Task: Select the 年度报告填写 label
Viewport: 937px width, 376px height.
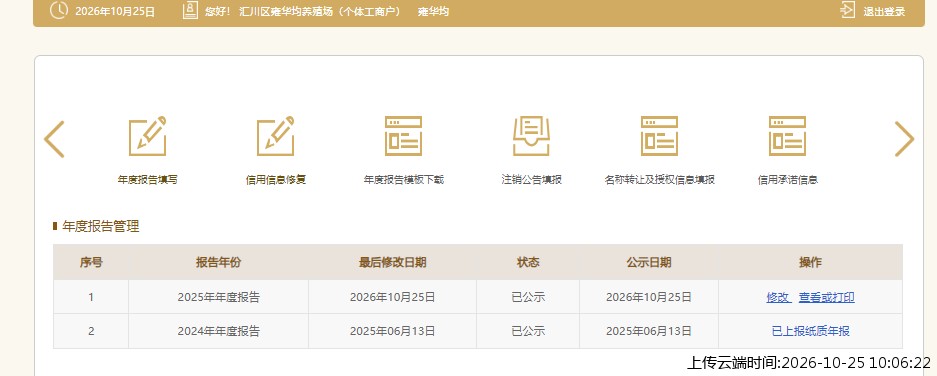Action: pos(148,180)
